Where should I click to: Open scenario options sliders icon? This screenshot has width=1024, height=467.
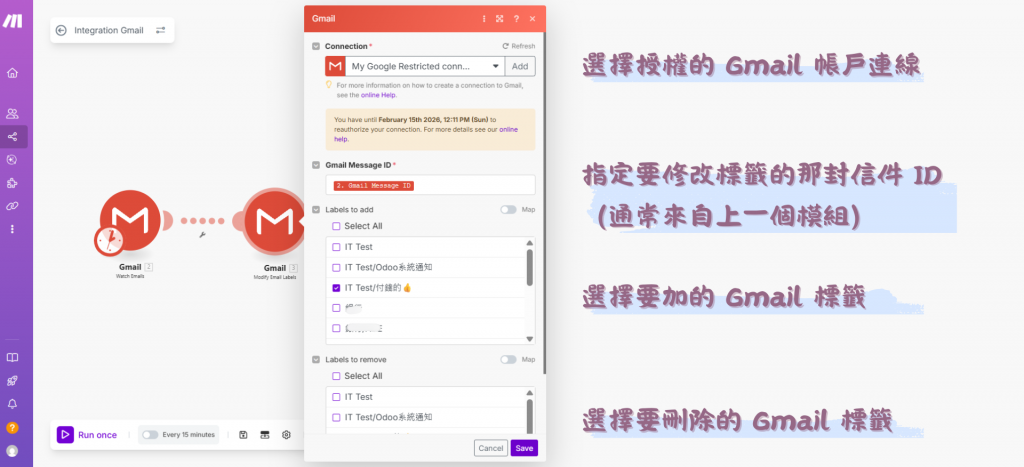[x=161, y=30]
